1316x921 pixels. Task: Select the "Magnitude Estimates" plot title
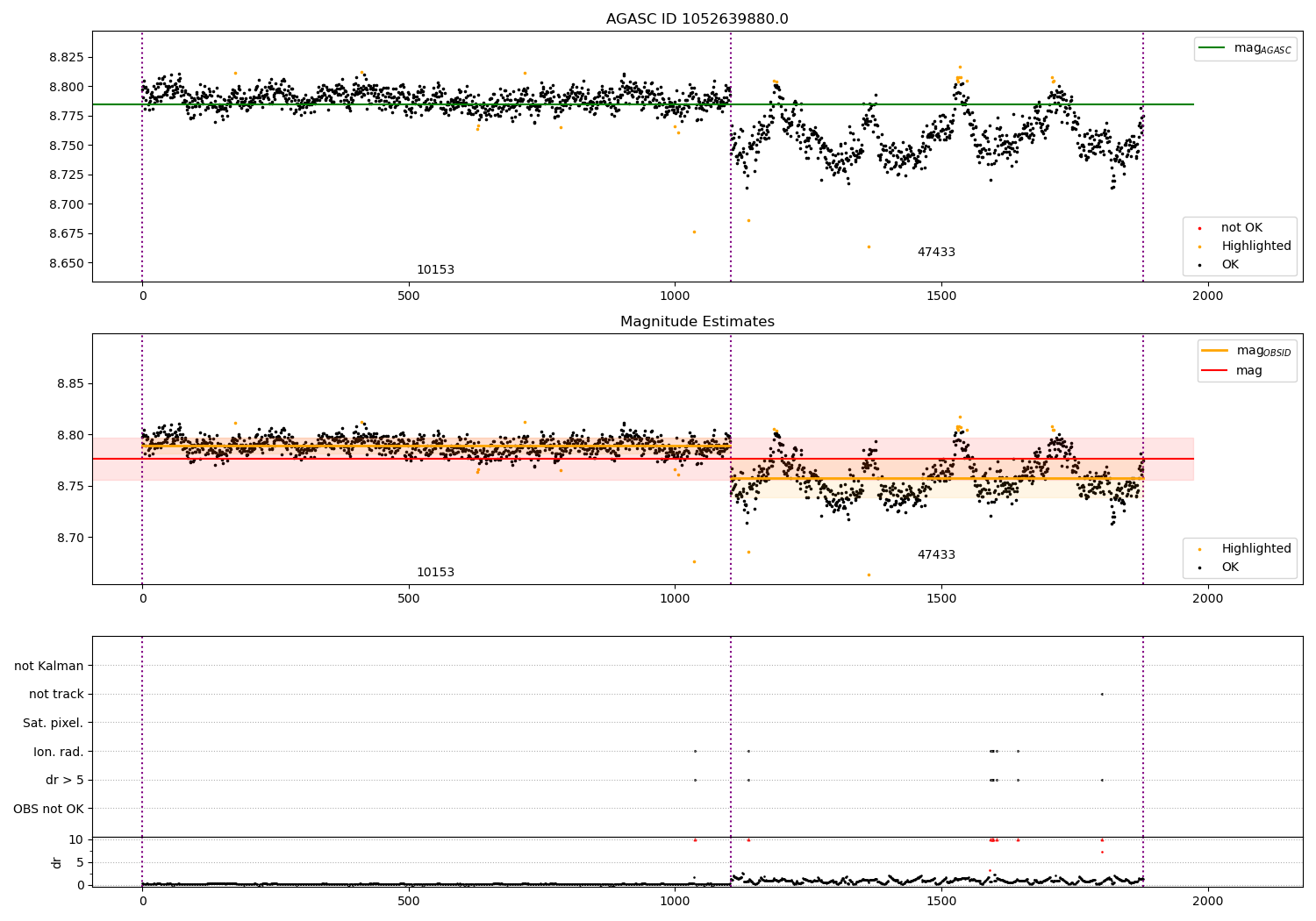[697, 322]
